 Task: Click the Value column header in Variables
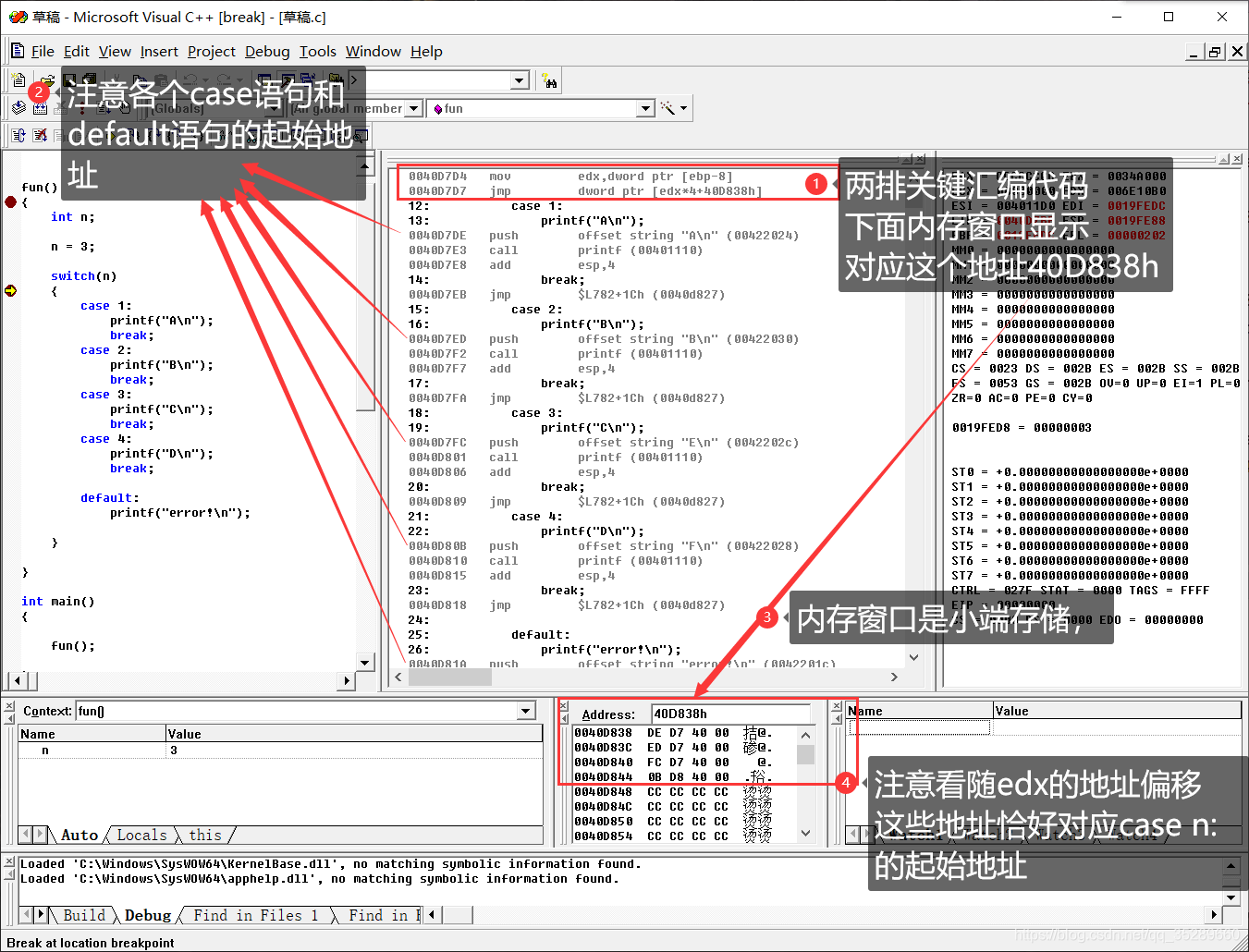click(x=354, y=734)
